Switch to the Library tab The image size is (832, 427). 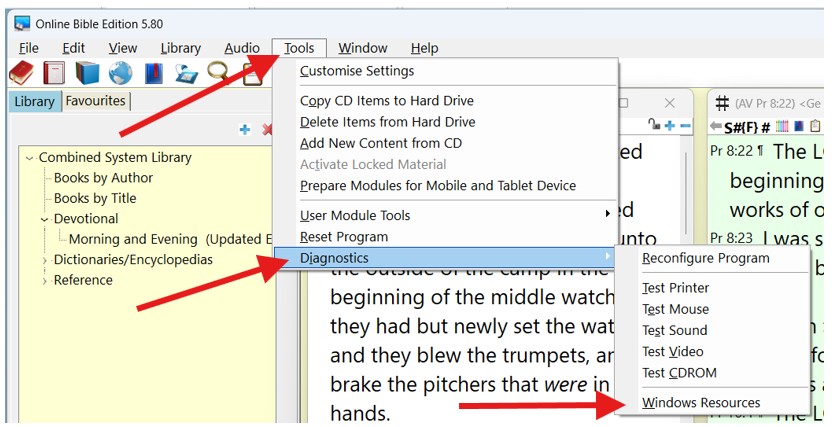pos(34,101)
